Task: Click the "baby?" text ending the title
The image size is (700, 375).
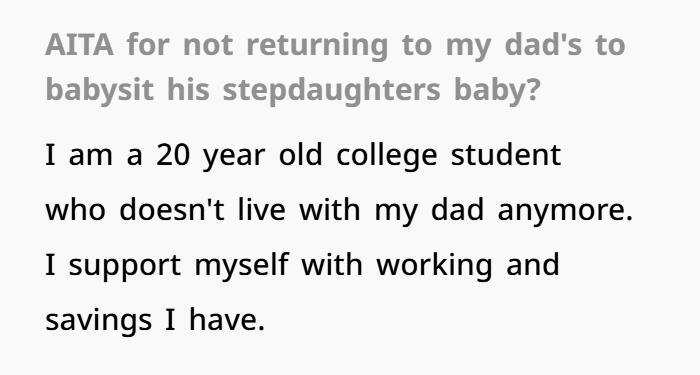Action: coord(497,91)
